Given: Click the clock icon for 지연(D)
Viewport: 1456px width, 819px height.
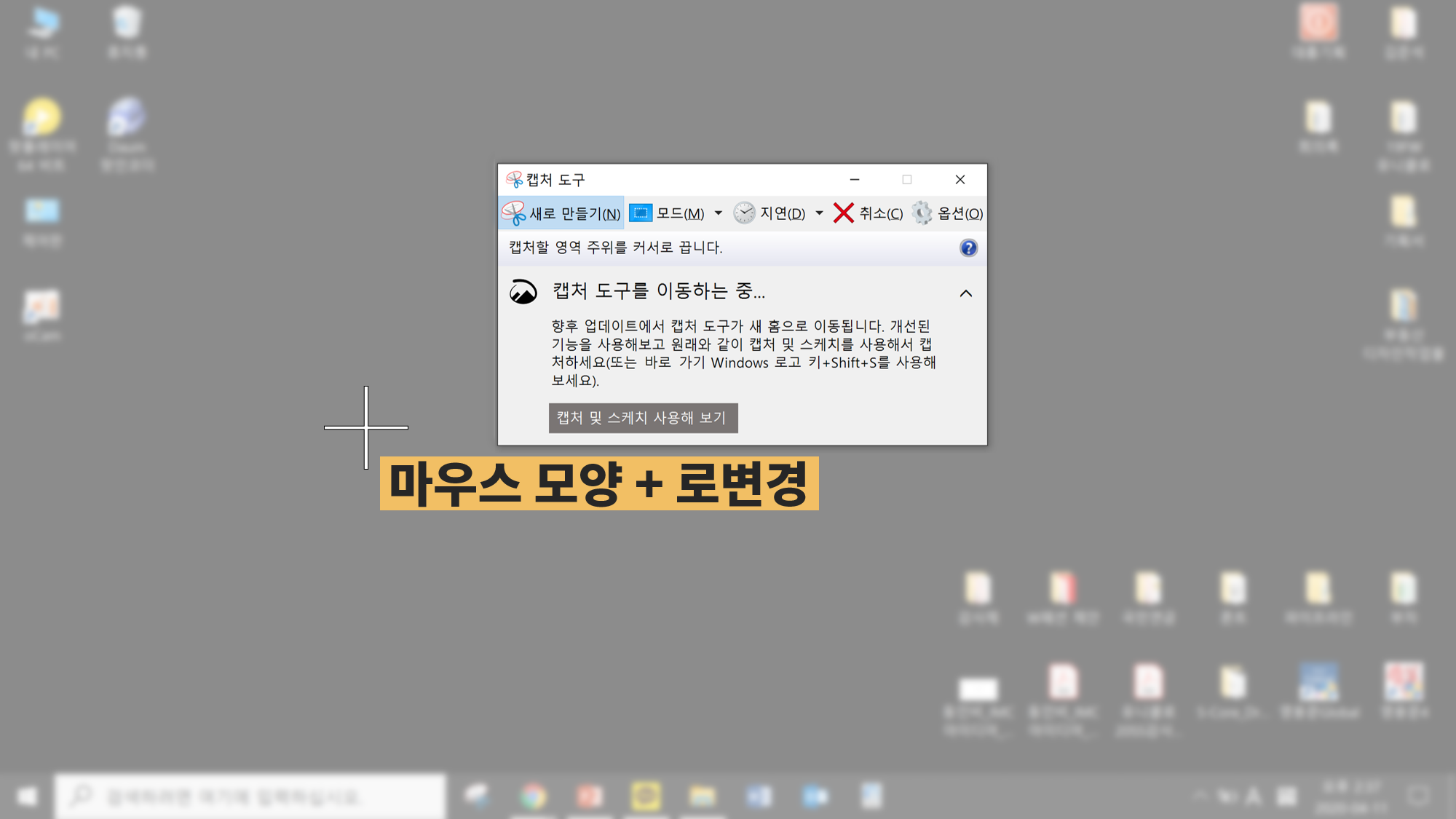Looking at the screenshot, I should [744, 213].
